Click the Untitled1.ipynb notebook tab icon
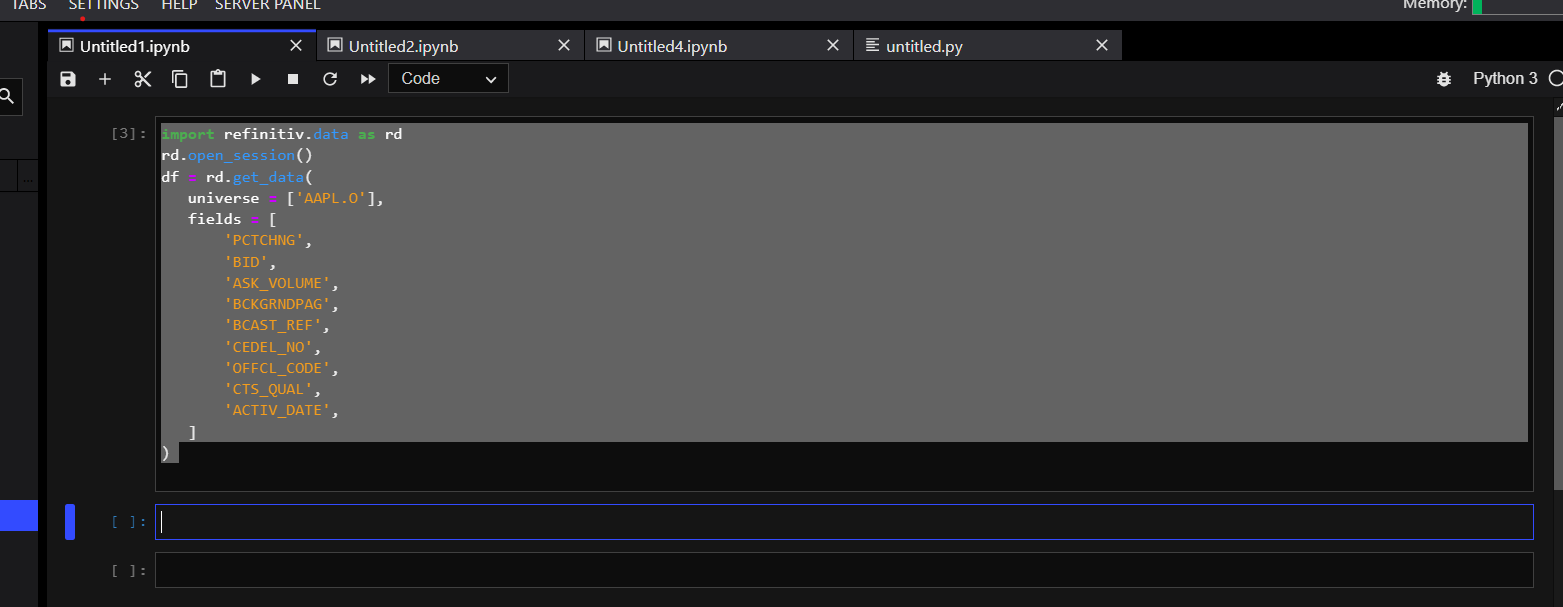 click(x=67, y=45)
